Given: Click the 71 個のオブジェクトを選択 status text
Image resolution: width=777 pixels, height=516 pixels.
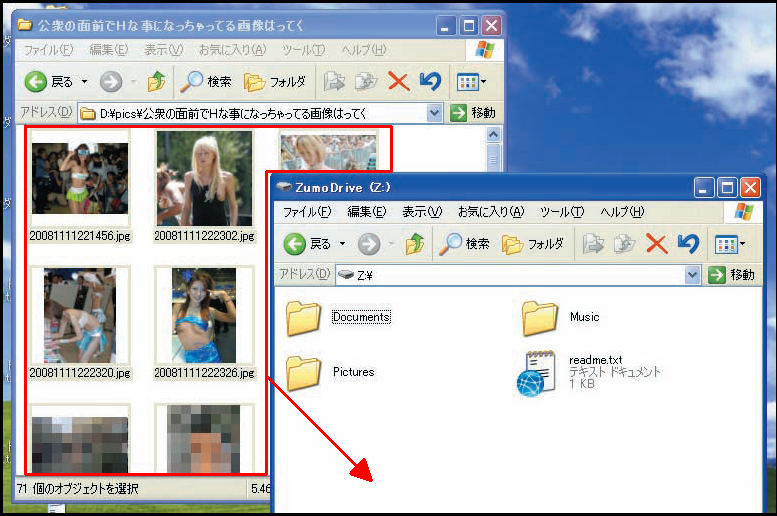Looking at the screenshot, I should tap(77, 489).
